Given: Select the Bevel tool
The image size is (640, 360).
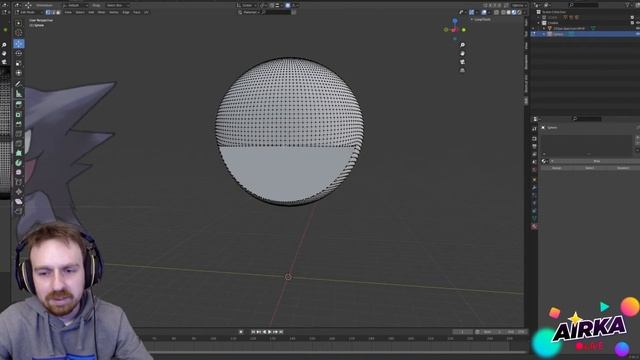Looking at the screenshot, I should tap(18, 124).
